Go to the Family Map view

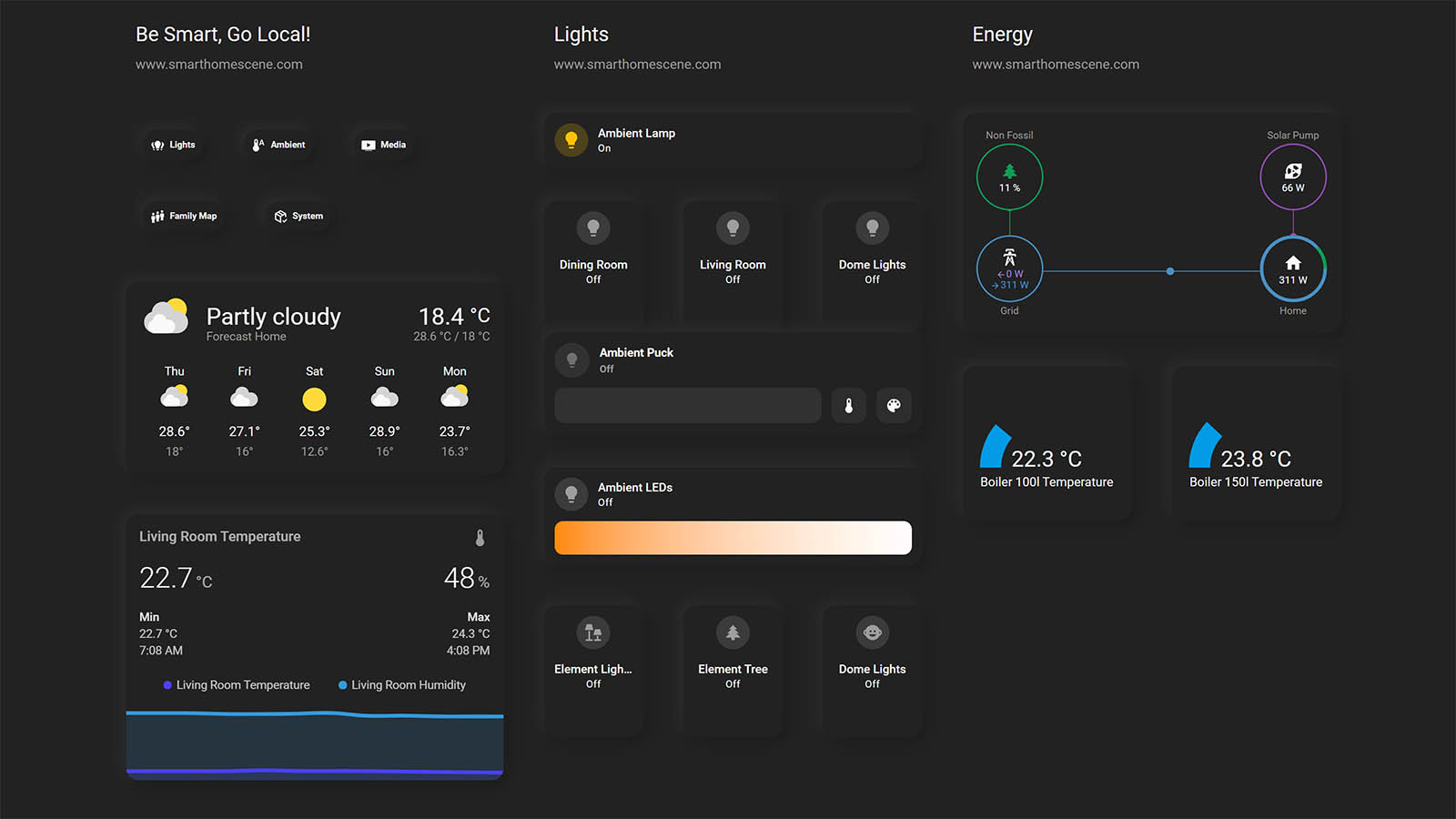click(184, 217)
